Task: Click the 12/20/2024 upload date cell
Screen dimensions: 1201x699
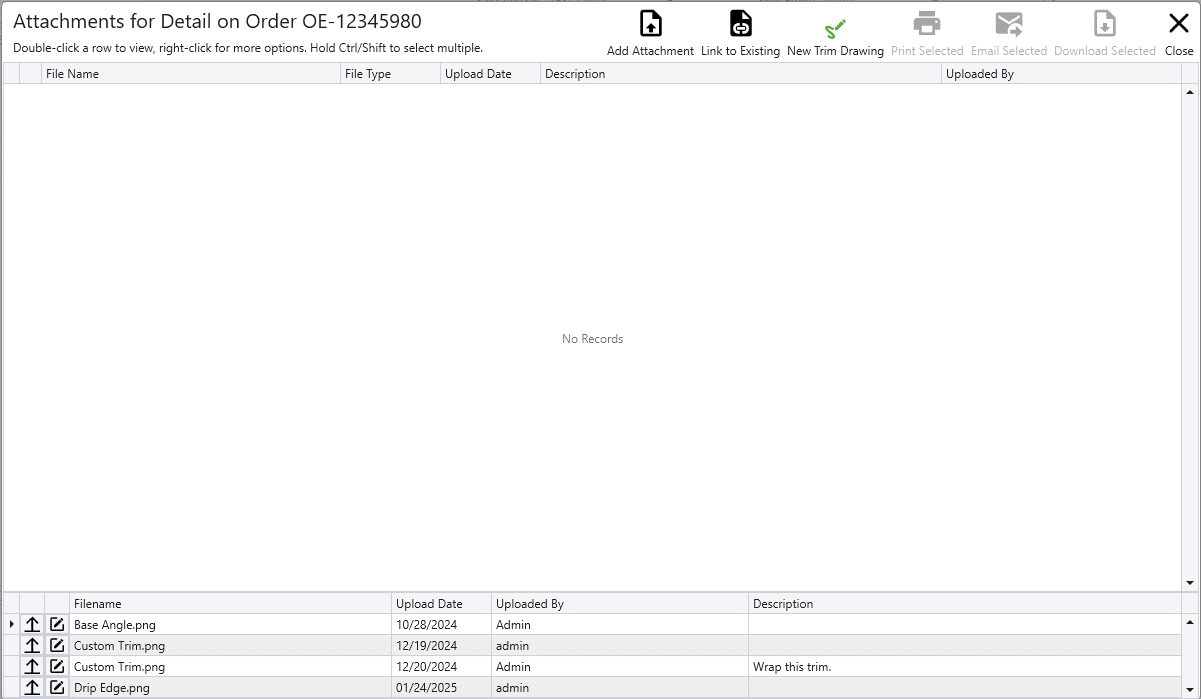Action: [x=442, y=667]
